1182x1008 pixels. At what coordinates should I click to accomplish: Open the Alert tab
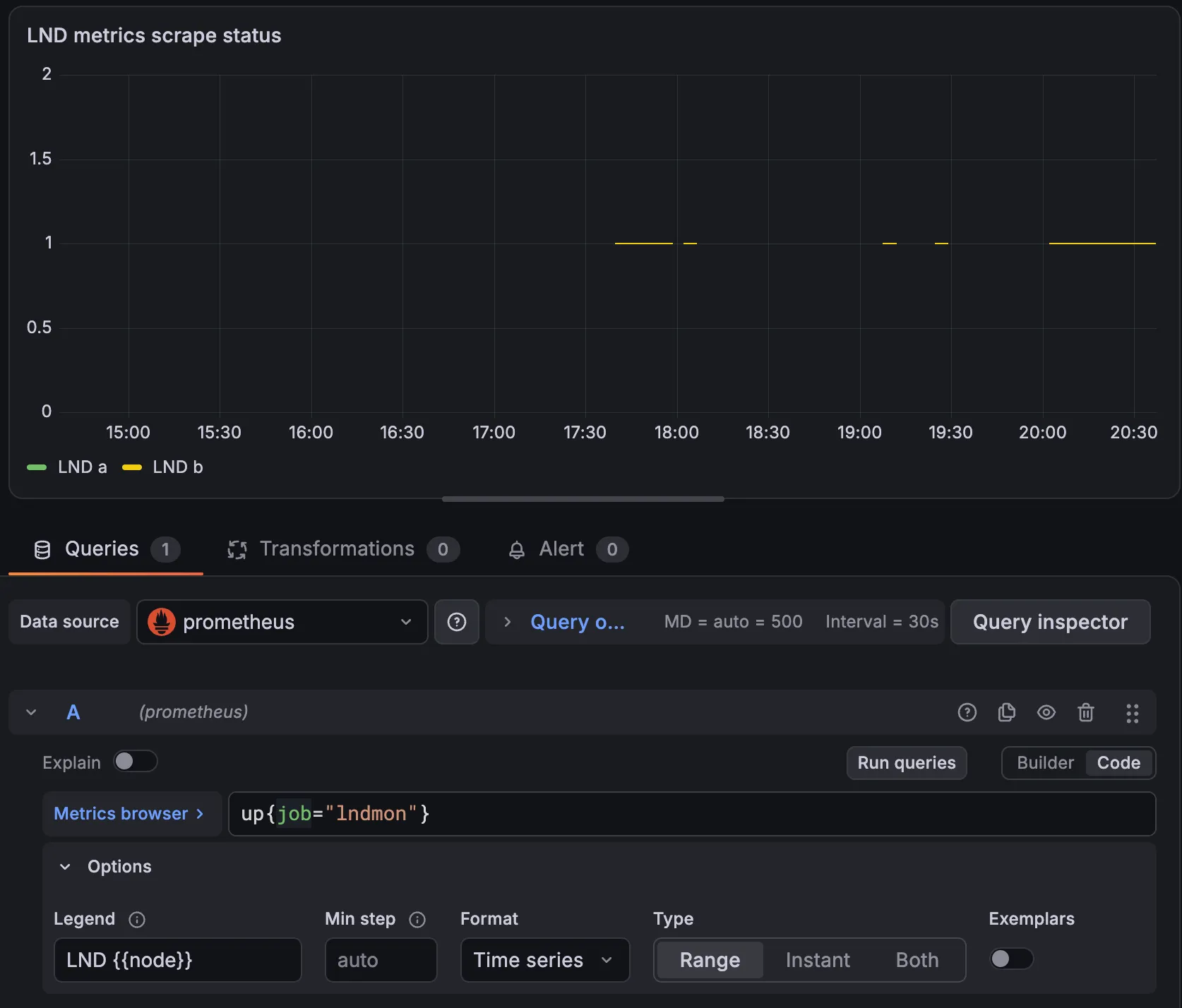[x=568, y=549]
